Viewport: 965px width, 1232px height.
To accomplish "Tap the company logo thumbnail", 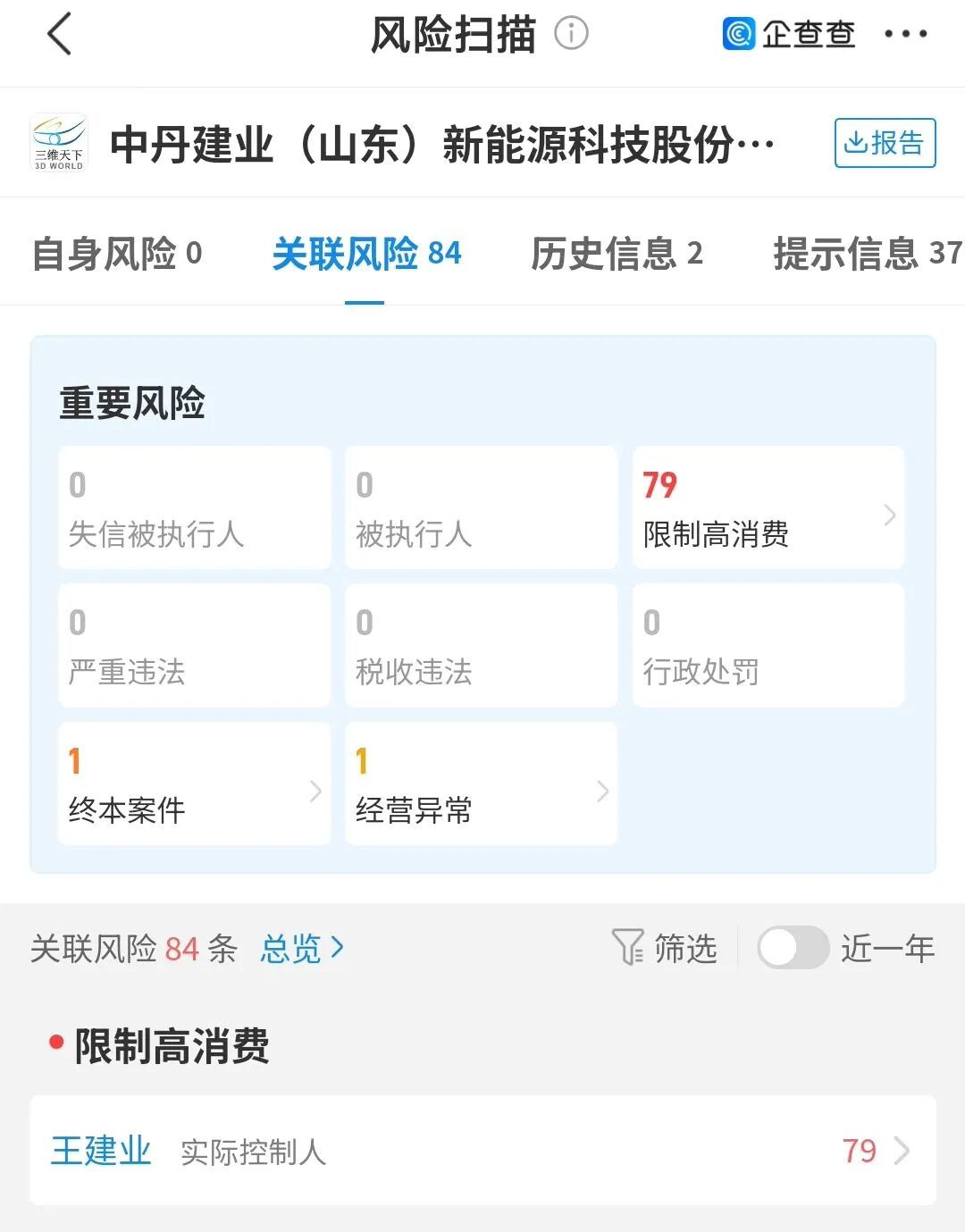I will pos(59,143).
